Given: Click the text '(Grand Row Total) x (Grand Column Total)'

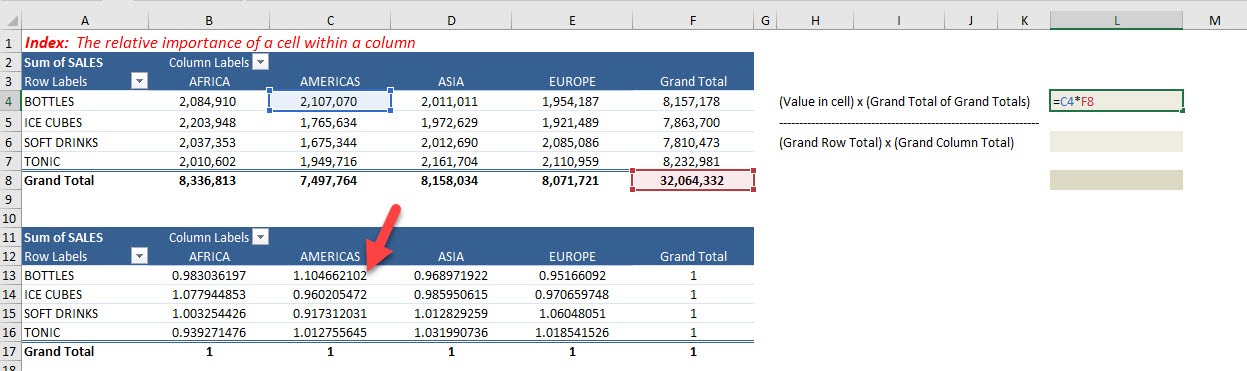Looking at the screenshot, I should click(x=896, y=142).
